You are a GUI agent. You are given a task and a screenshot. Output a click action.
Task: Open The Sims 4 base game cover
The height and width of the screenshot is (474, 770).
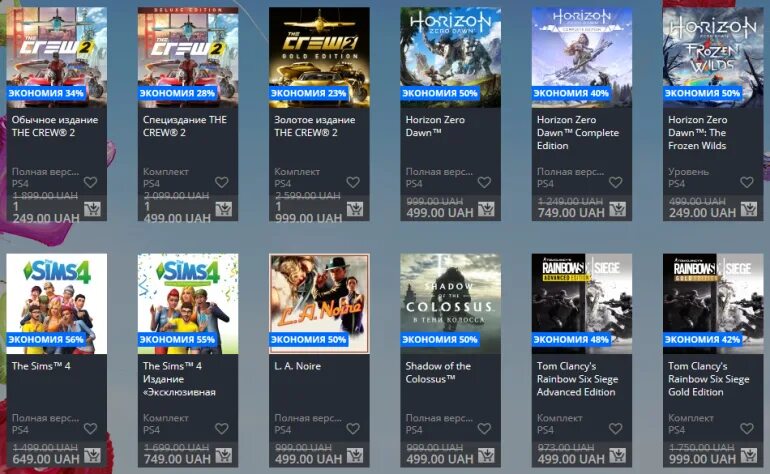click(56, 304)
